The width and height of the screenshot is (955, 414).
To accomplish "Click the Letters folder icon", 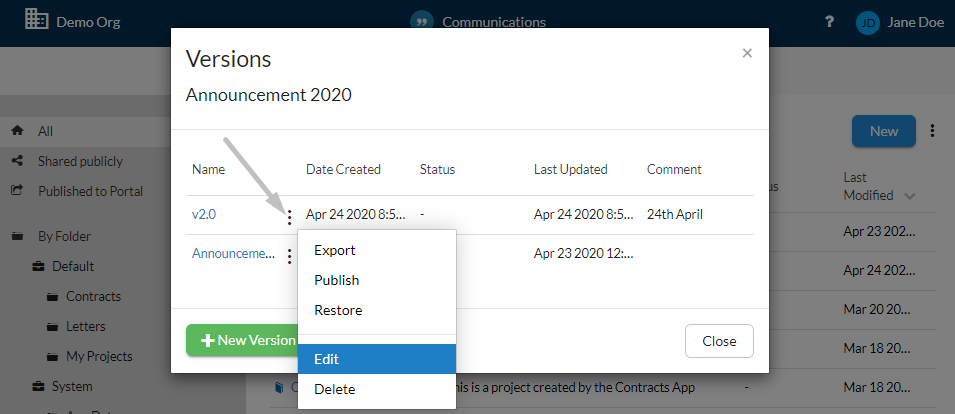I will pyautogui.click(x=53, y=326).
